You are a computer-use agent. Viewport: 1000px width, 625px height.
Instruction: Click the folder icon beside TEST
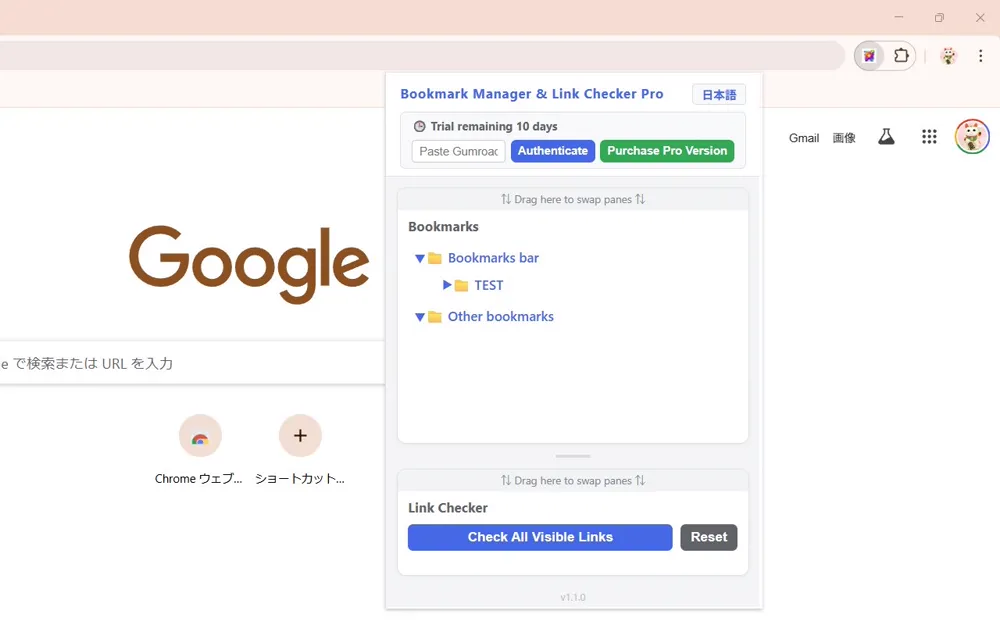tap(461, 284)
